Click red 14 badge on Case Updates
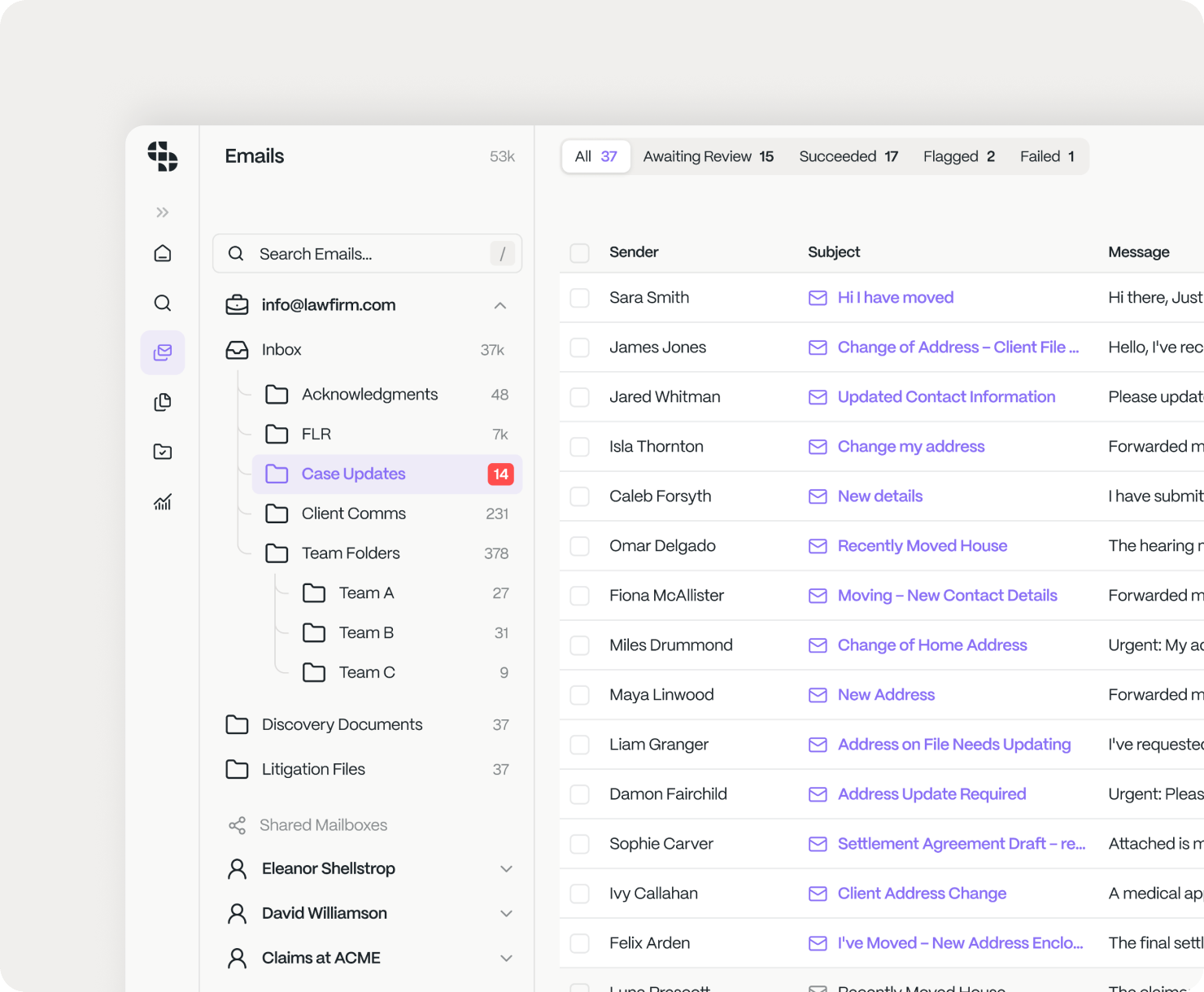 pos(500,474)
